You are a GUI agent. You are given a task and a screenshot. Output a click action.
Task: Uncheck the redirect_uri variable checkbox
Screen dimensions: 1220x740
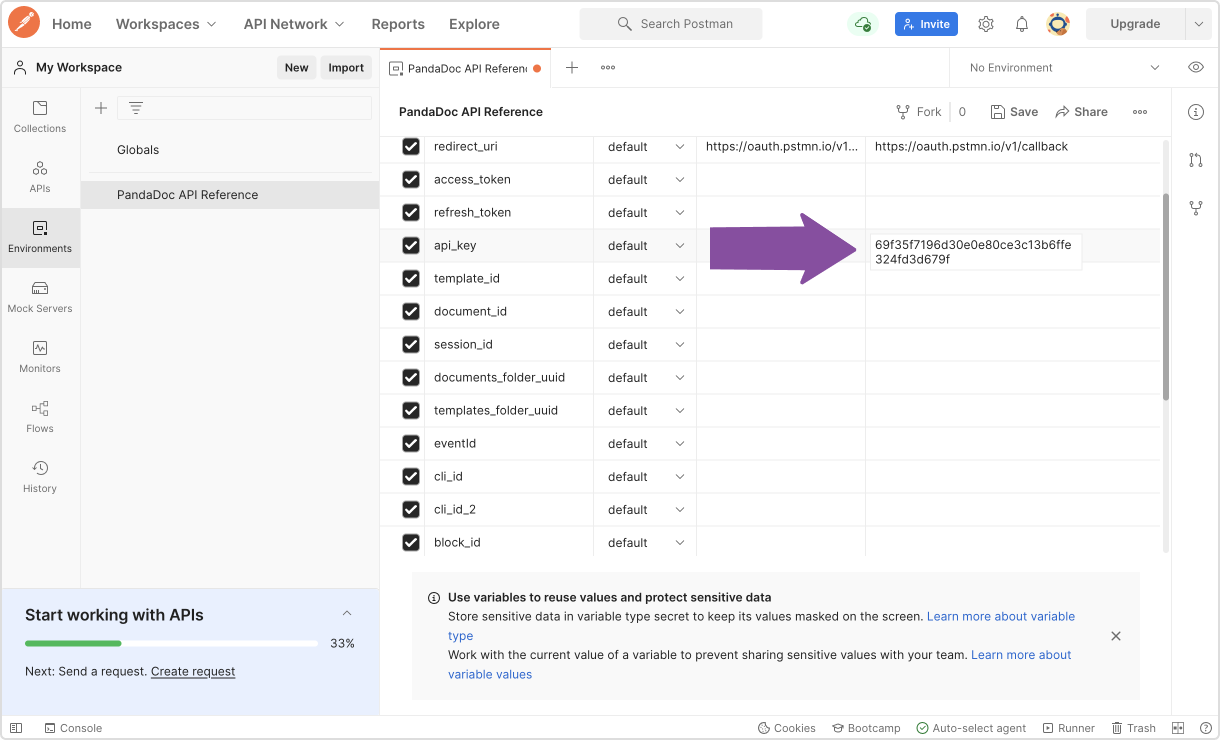click(410, 146)
